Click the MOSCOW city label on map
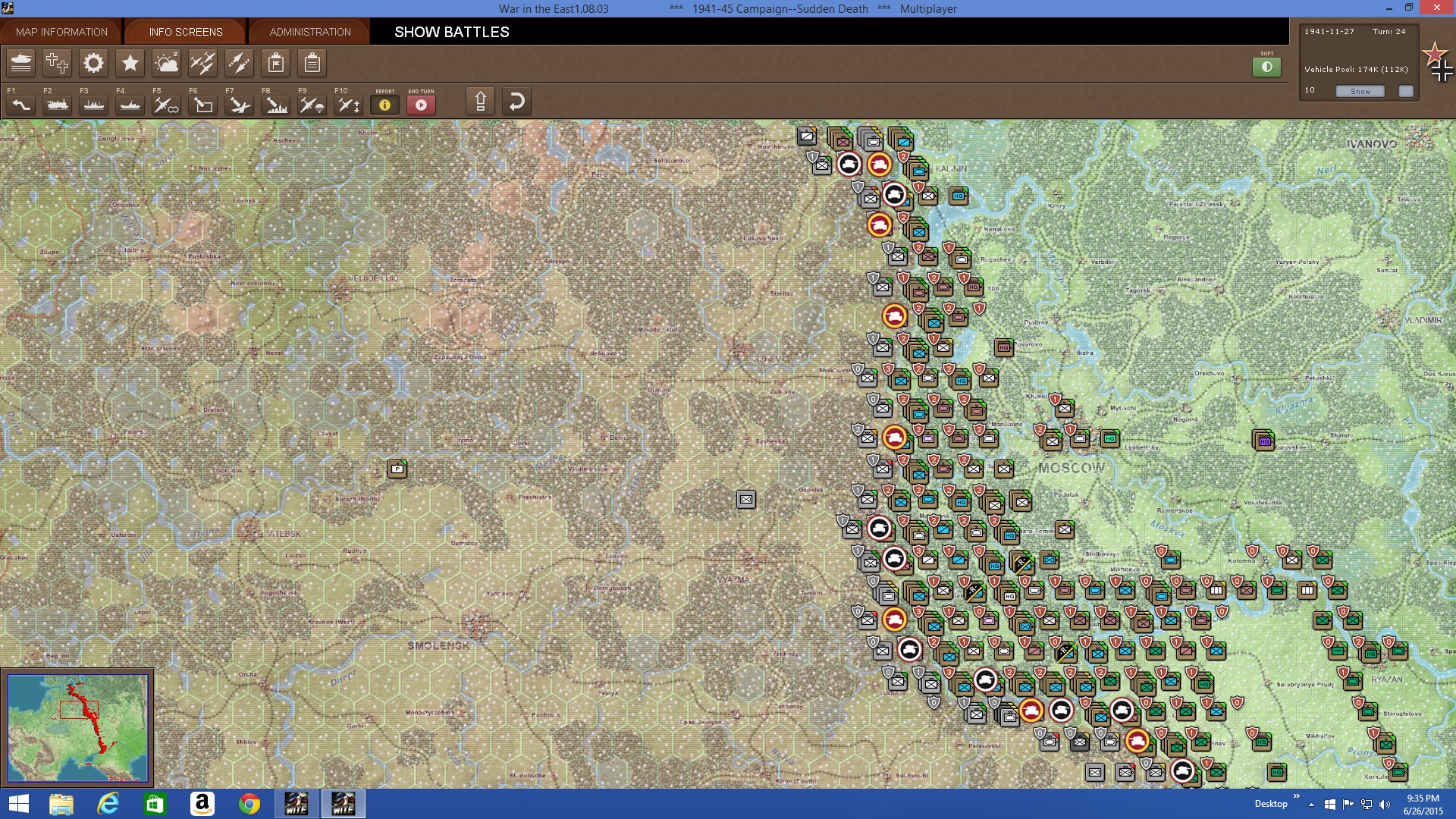The height and width of the screenshot is (819, 1456). [x=1072, y=468]
